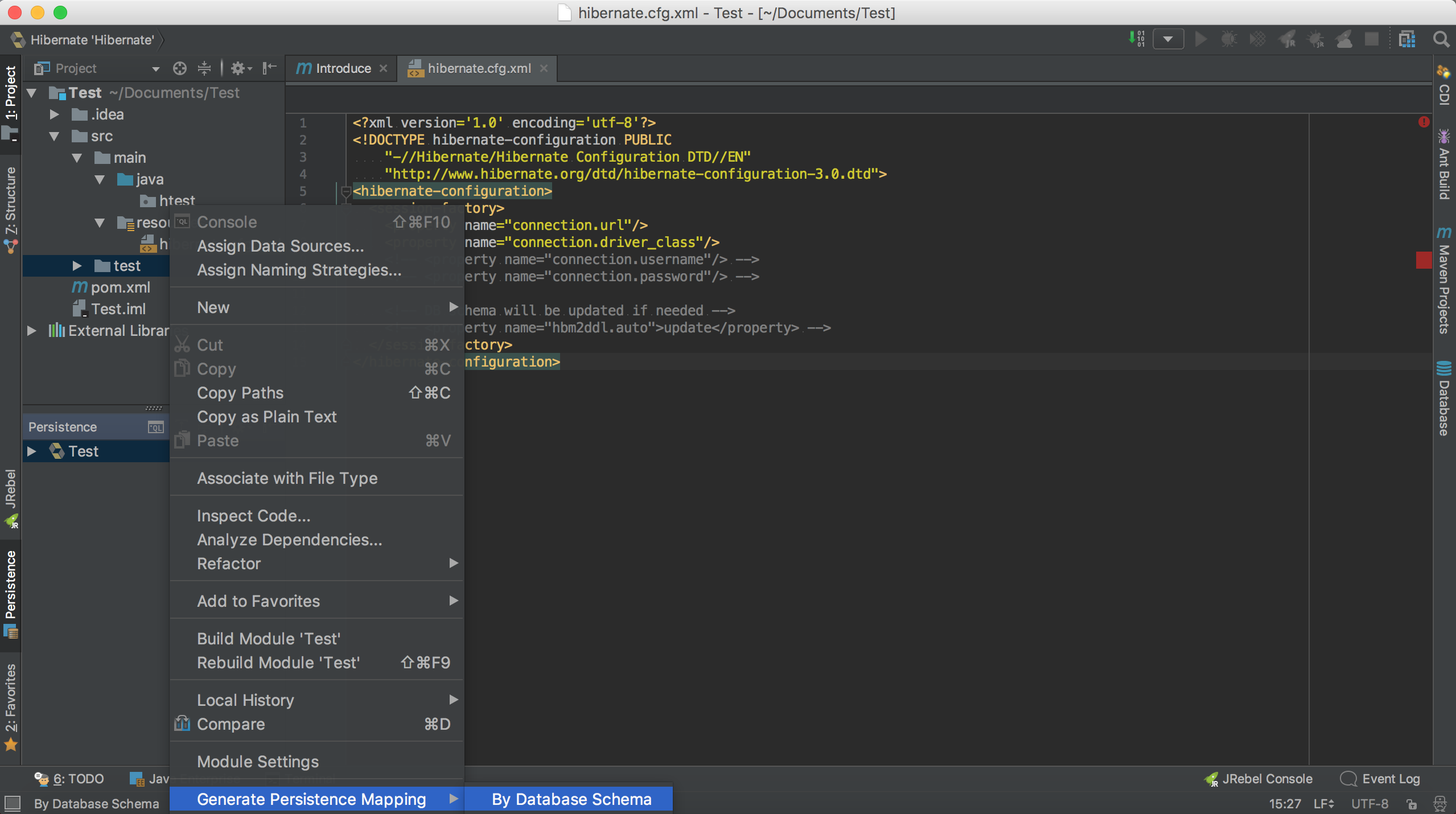The image size is (1456, 814).
Task: Click the Search Everywhere magnifier icon
Action: click(1440, 39)
